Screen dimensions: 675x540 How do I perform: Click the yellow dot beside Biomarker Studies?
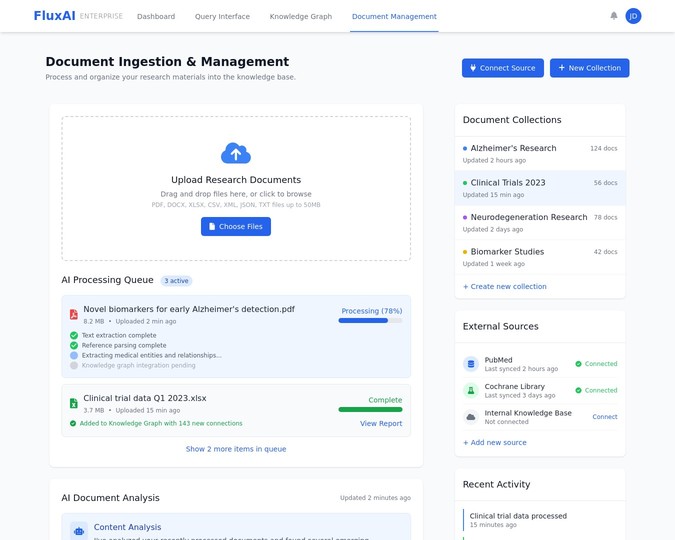(x=465, y=252)
